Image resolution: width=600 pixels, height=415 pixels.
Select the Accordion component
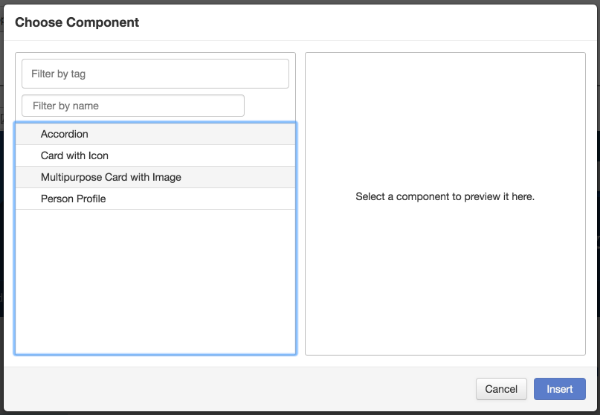[x=155, y=134]
